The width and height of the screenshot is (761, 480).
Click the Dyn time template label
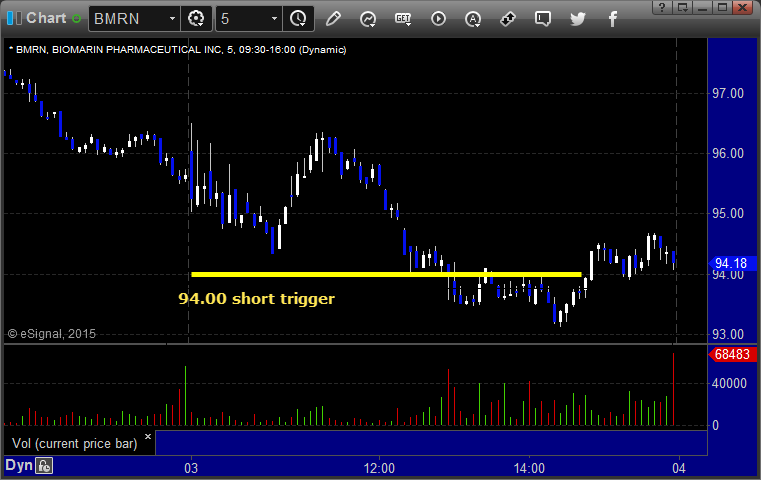coord(18,465)
